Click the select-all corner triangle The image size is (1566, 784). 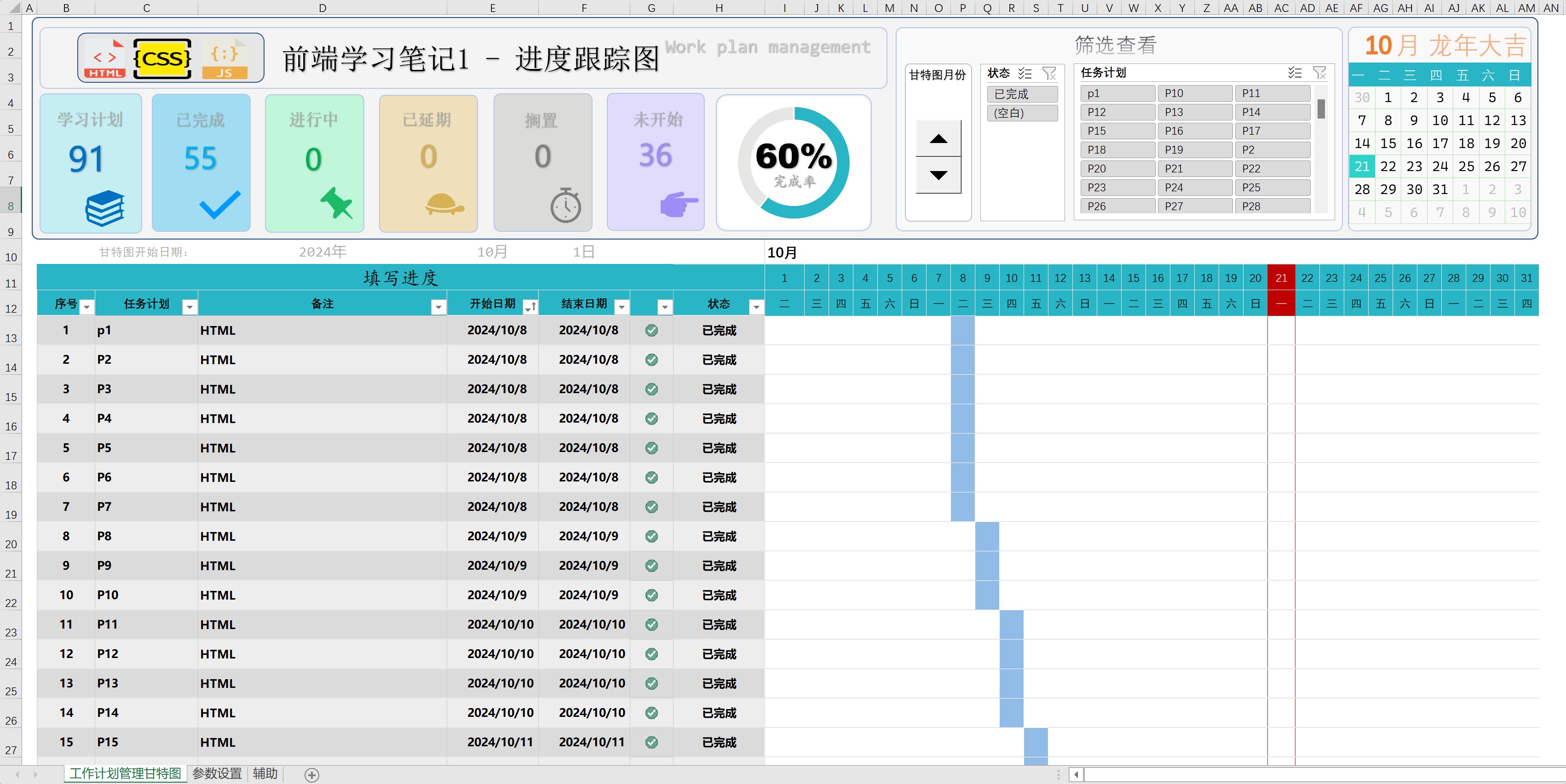(15, 8)
